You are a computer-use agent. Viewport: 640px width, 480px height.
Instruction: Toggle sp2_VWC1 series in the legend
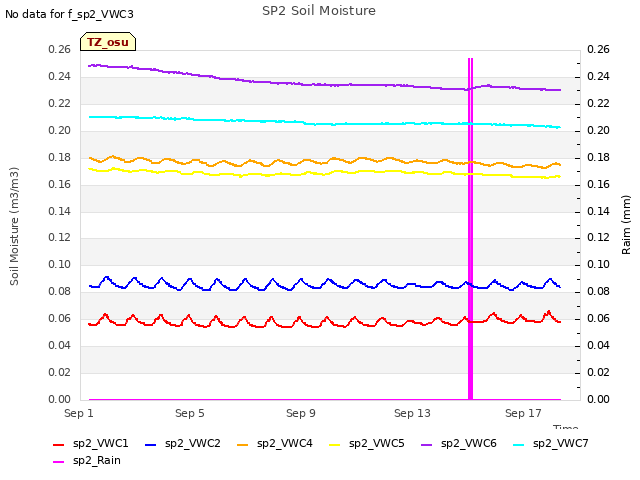tap(91, 443)
